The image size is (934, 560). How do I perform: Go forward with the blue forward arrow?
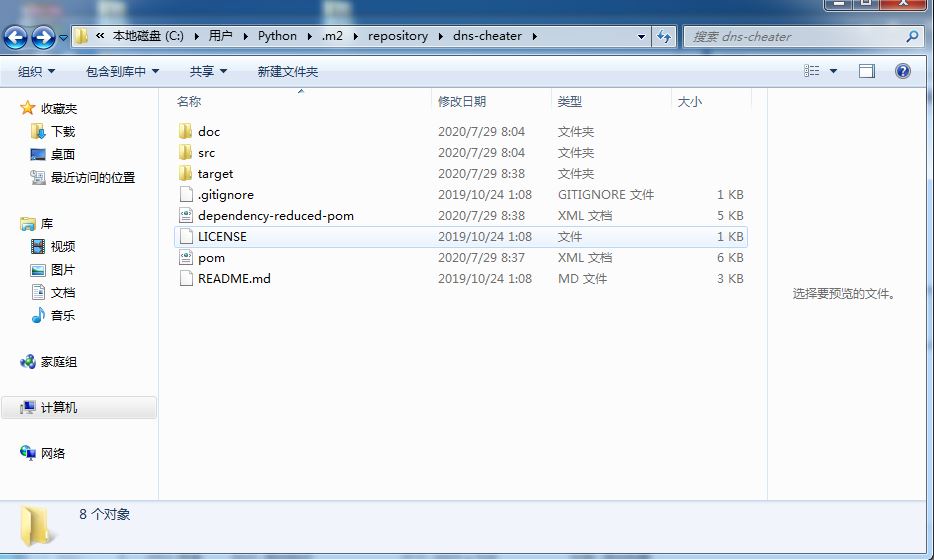(43, 38)
